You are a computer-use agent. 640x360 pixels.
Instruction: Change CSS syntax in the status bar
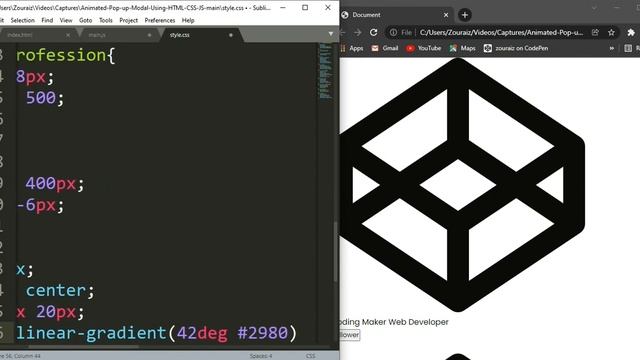click(311, 356)
